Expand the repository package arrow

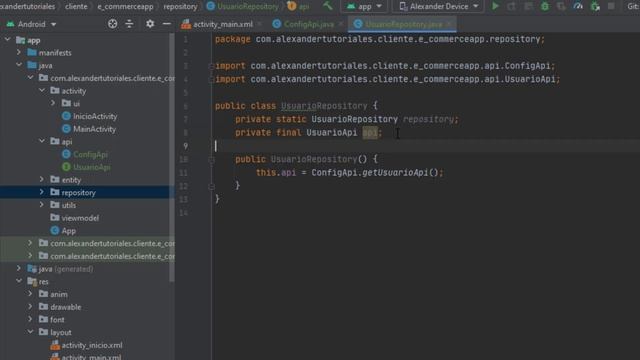(x=42, y=192)
